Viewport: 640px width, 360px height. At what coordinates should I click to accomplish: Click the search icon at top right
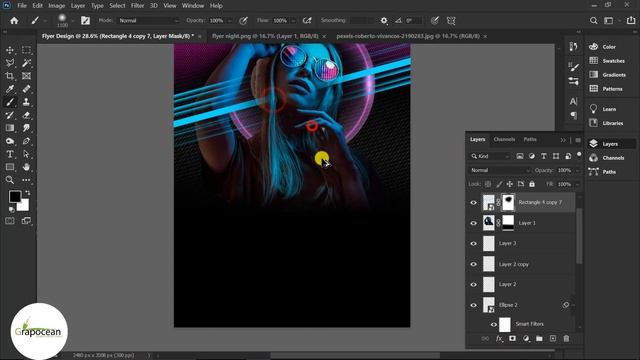pos(593,20)
